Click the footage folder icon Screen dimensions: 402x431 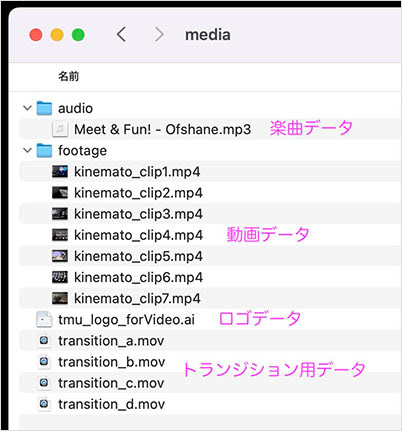pyautogui.click(x=44, y=150)
